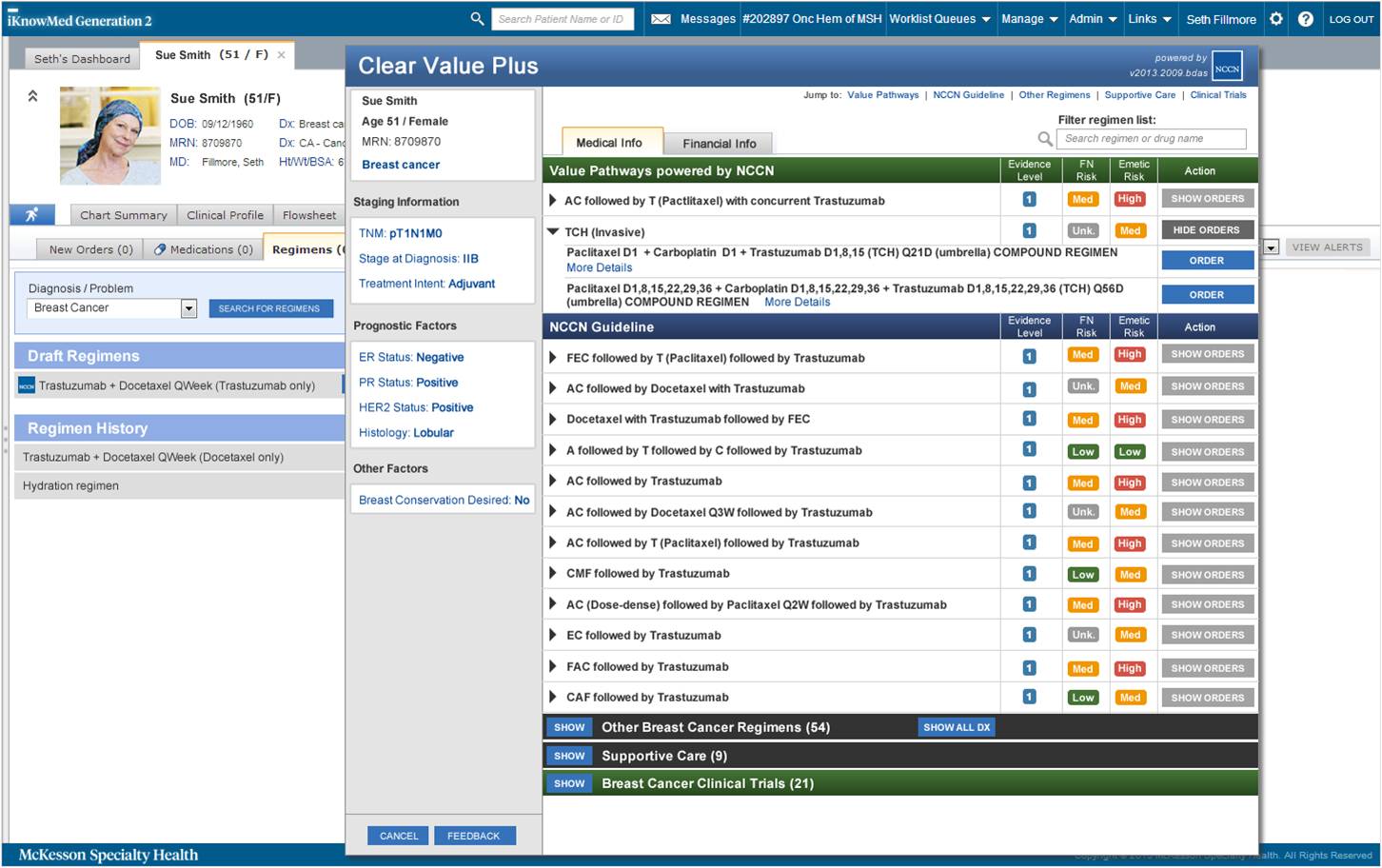Click SHOW for Other Breast Cancer Regimens
The image size is (1382, 868).
point(569,727)
